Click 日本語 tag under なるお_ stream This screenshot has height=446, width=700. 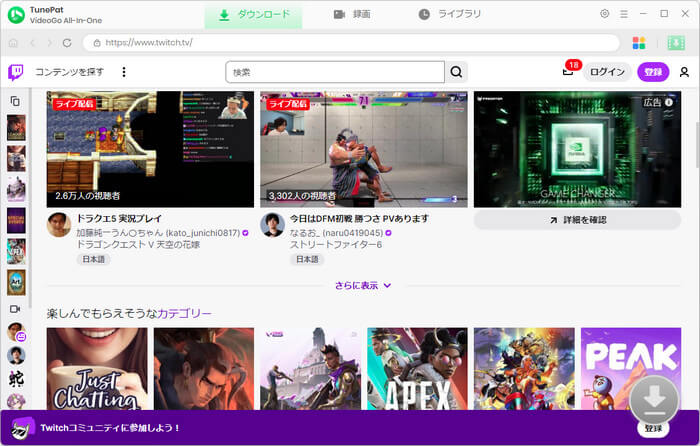307,259
